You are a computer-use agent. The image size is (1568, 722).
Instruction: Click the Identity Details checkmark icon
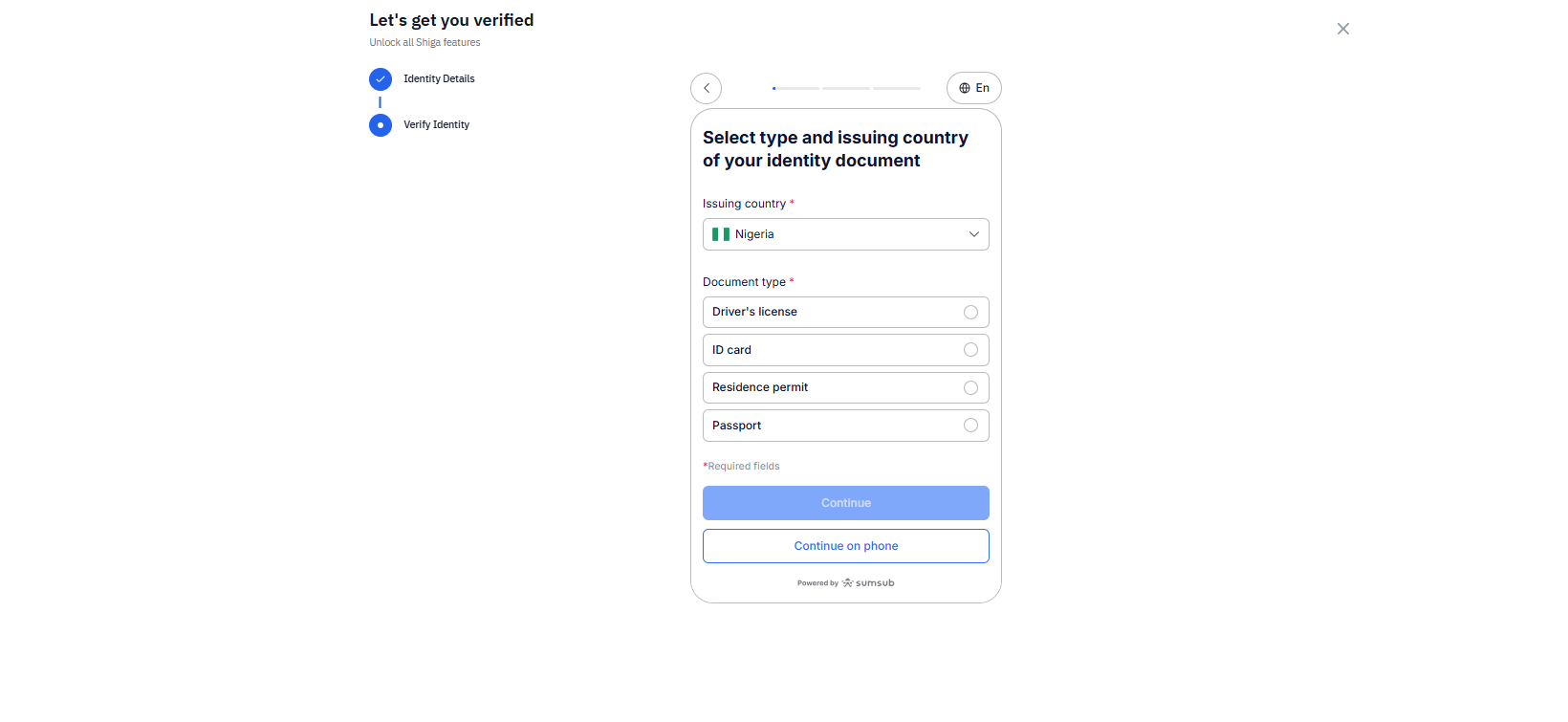click(381, 79)
